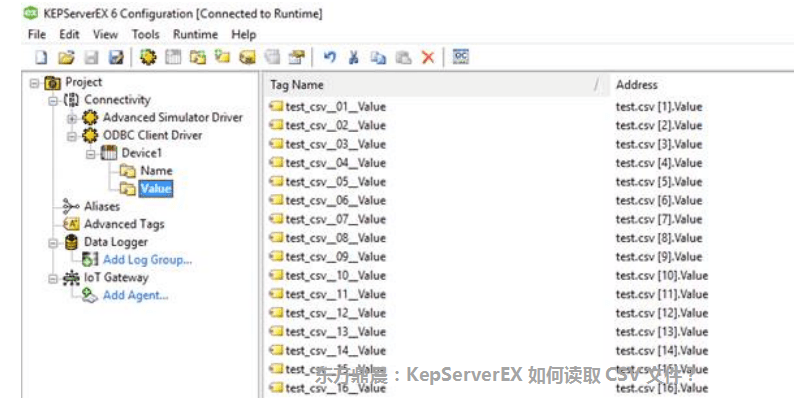The height and width of the screenshot is (414, 794).
Task: Collapse the ODBC Client Driver node
Action: click(71, 136)
